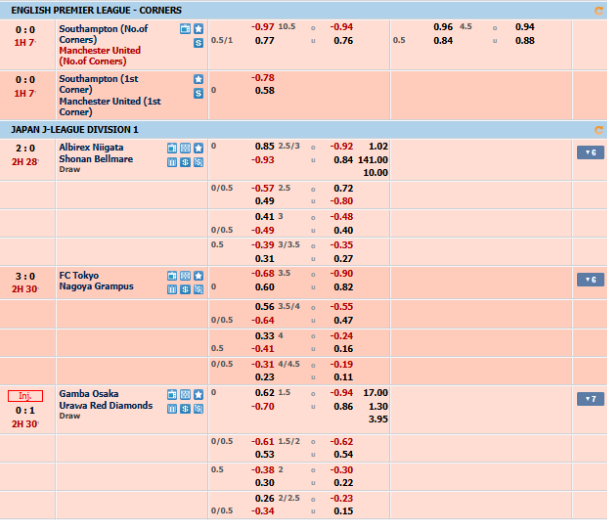Bet Albirex match draw odds 10.00
The width and height of the screenshot is (607, 520).
(x=376, y=173)
